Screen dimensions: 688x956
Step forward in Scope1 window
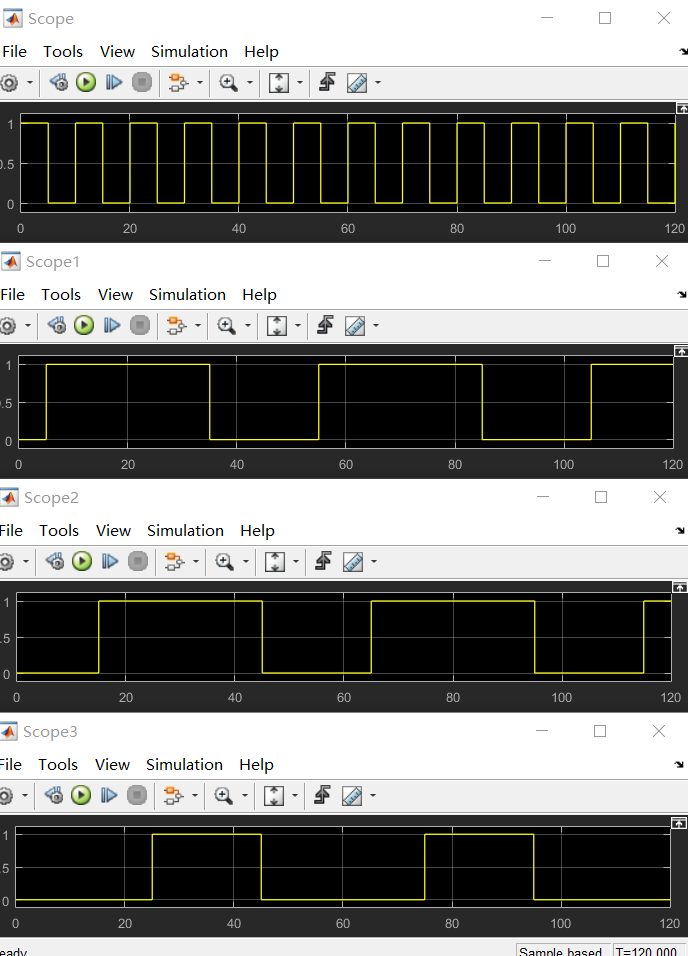[x=112, y=325]
